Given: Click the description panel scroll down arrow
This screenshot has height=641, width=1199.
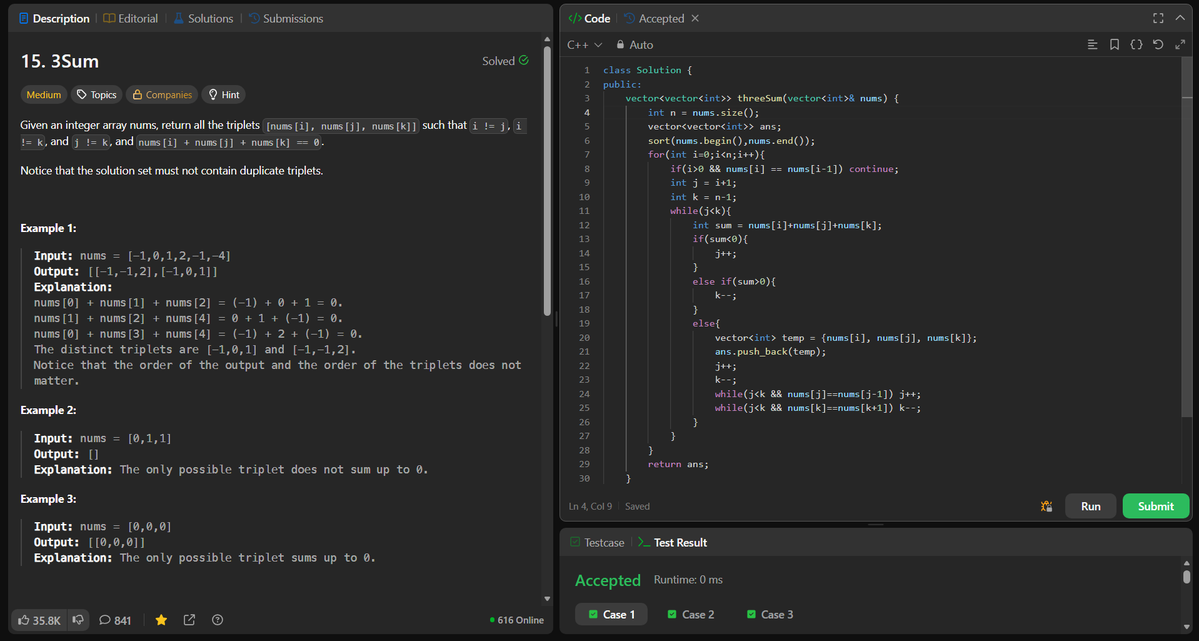Looking at the screenshot, I should coord(547,599).
